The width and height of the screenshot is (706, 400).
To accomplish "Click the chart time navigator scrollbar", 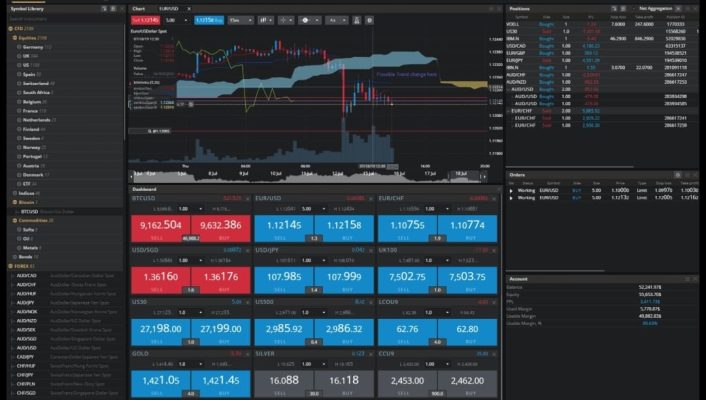I will (308, 176).
